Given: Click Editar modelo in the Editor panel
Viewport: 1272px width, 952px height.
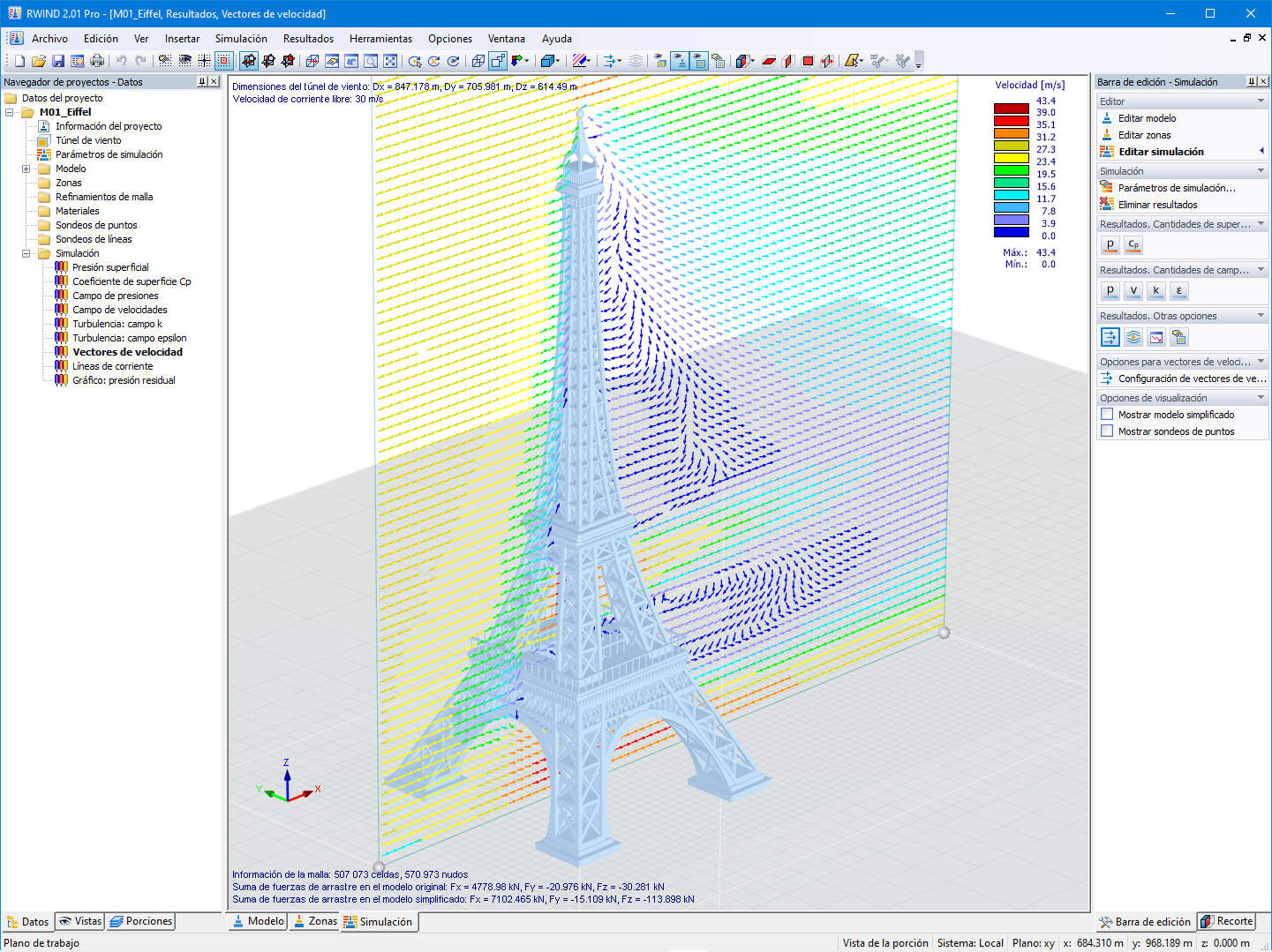Looking at the screenshot, I should [1146, 117].
